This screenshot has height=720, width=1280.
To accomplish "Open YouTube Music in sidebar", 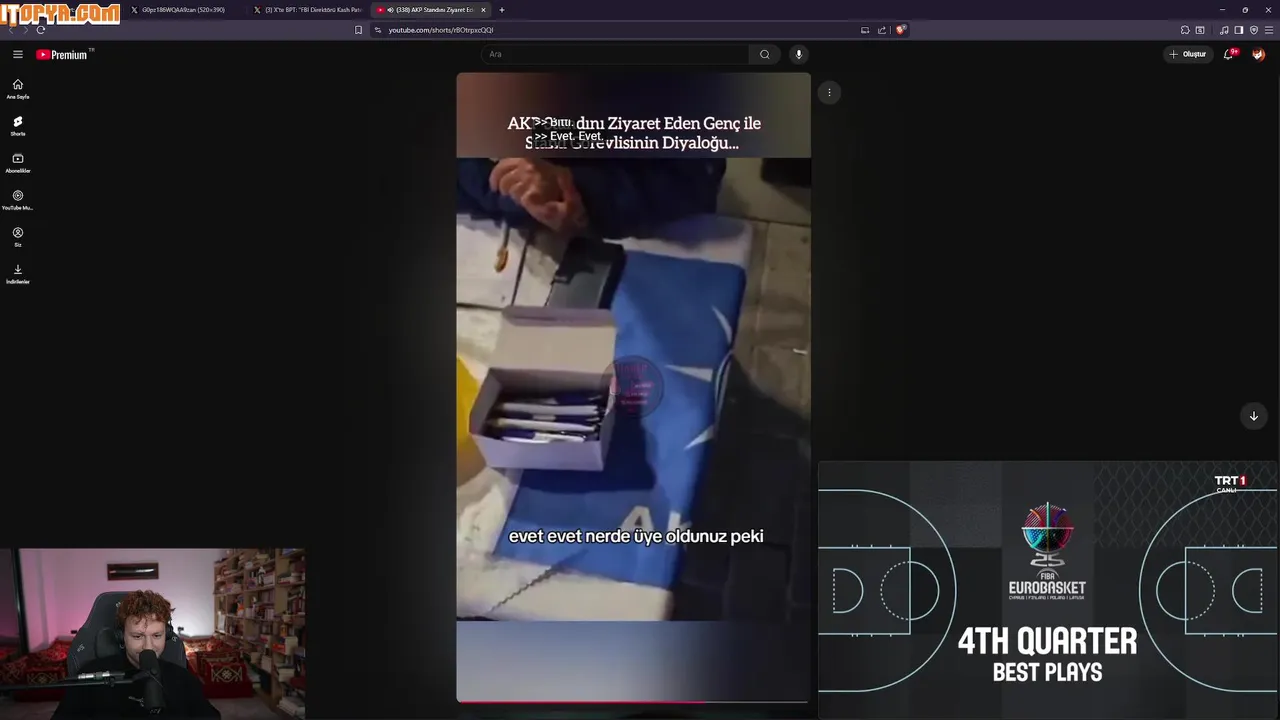I will pyautogui.click(x=18, y=200).
